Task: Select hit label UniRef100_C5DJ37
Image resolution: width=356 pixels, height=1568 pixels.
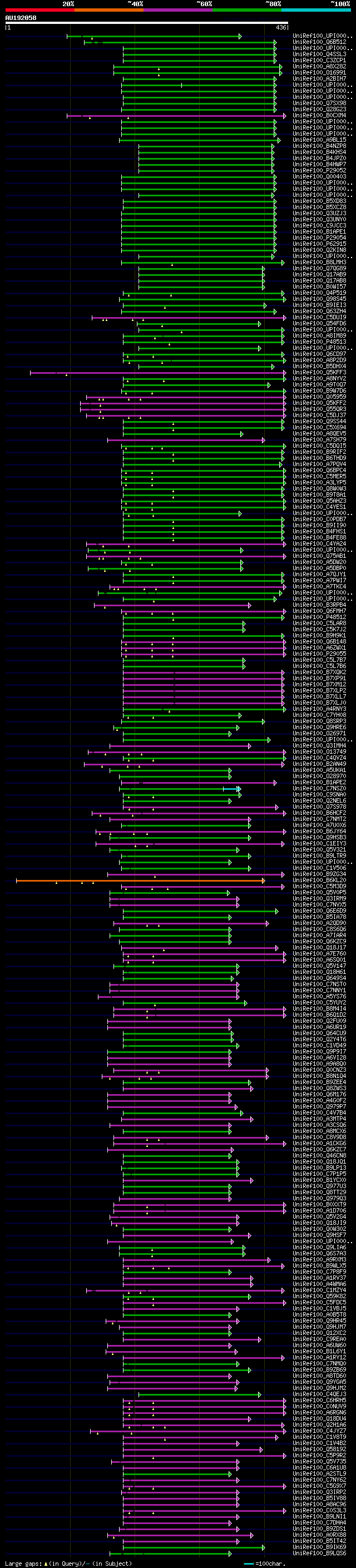Action: [x=319, y=415]
